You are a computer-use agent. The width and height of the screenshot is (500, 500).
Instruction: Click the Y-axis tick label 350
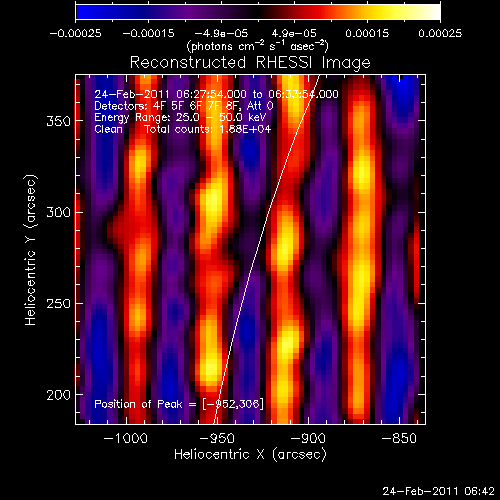(x=58, y=121)
